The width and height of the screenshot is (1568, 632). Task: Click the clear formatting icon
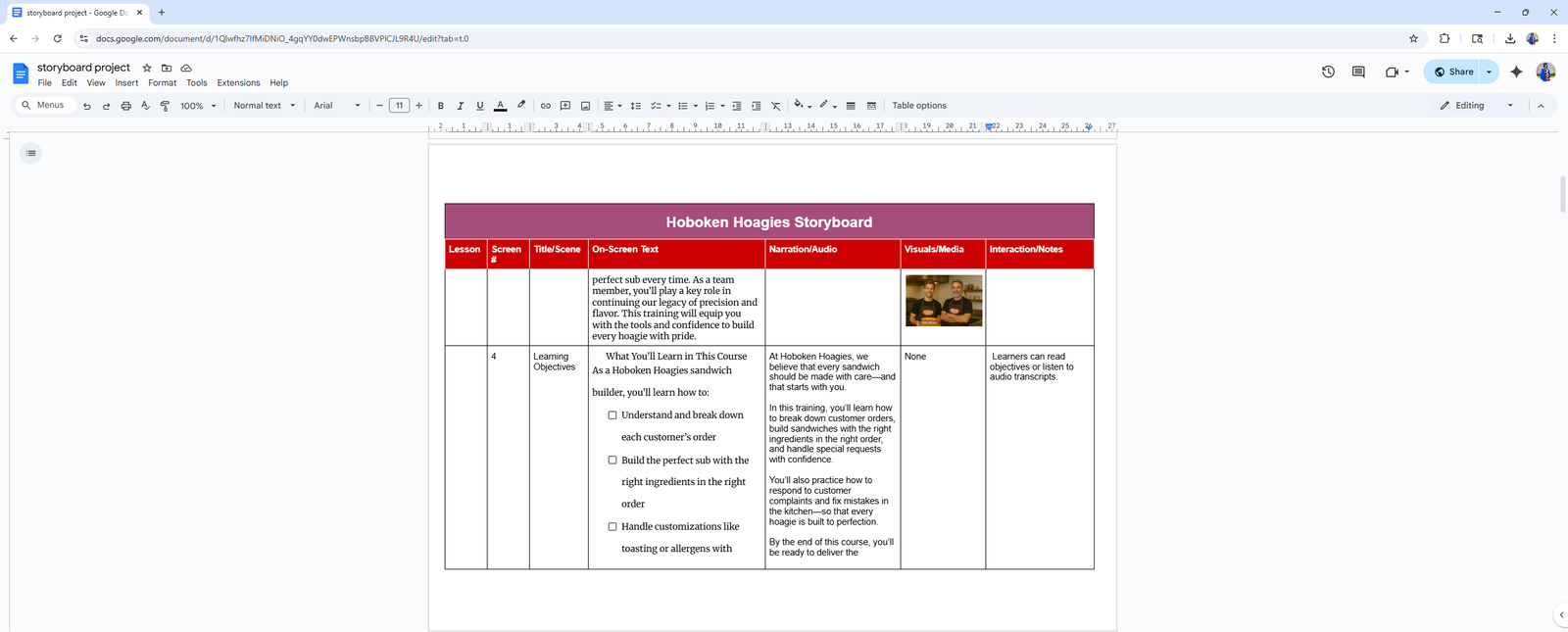point(775,106)
